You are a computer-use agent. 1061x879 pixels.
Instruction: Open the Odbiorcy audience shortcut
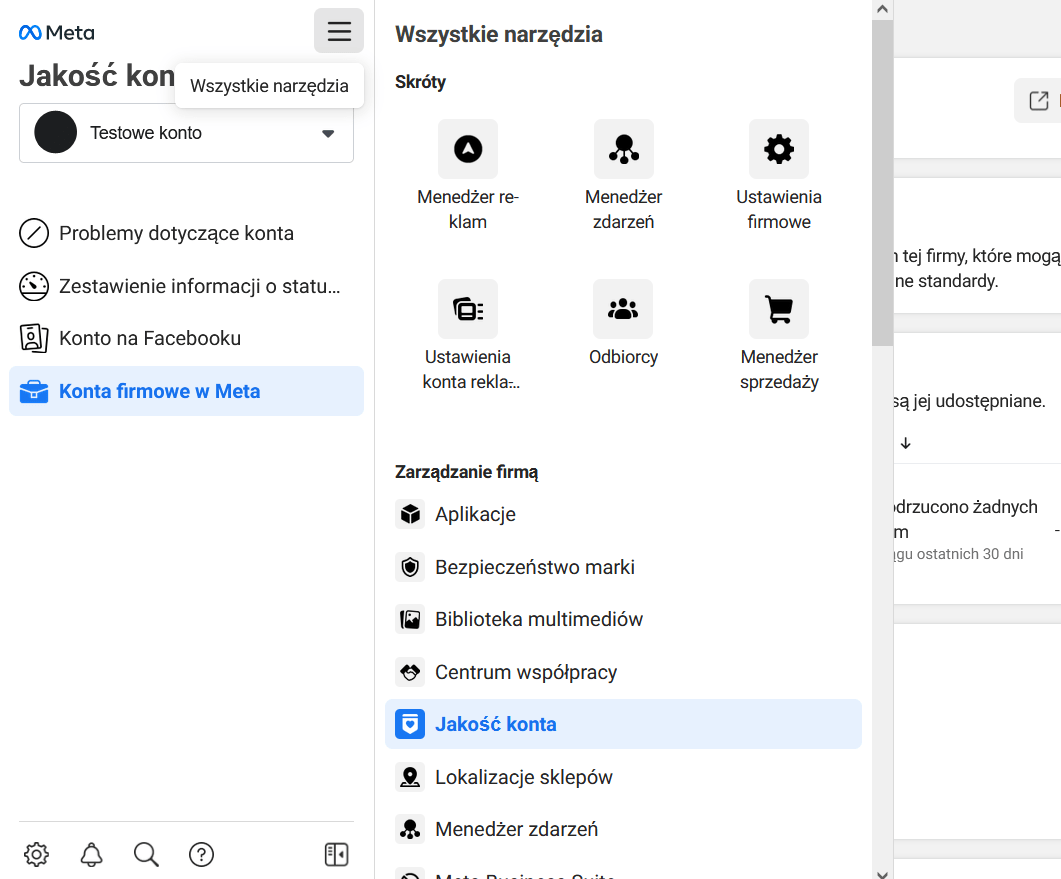623,309
